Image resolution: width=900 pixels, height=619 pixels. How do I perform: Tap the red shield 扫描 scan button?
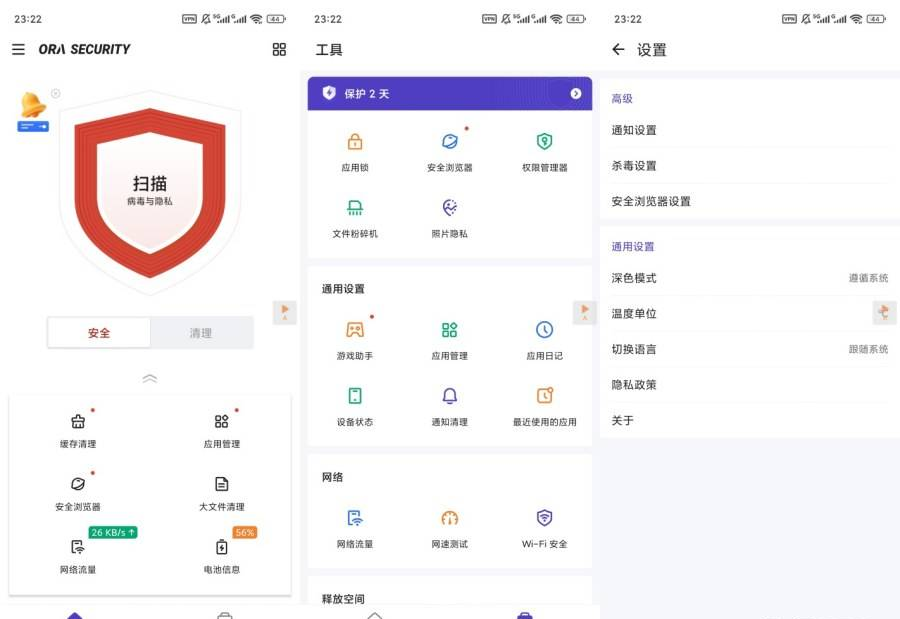point(150,191)
